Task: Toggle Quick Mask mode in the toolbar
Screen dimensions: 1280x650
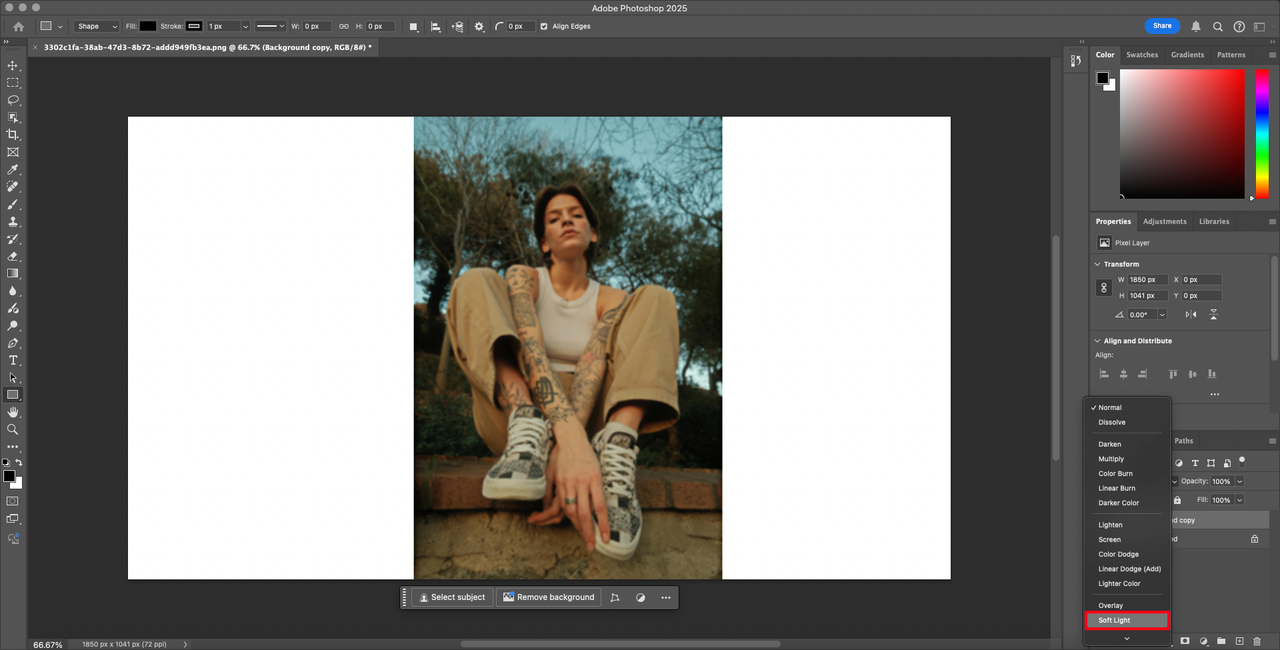Action: 13,500
